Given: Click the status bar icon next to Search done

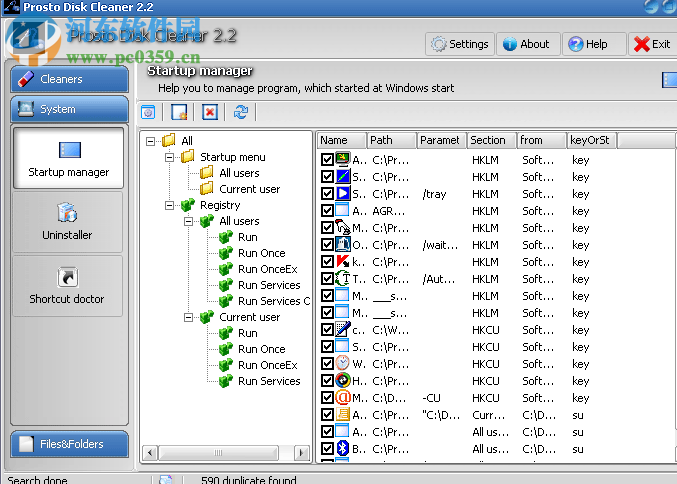Looking at the screenshot, I should 165,479.
